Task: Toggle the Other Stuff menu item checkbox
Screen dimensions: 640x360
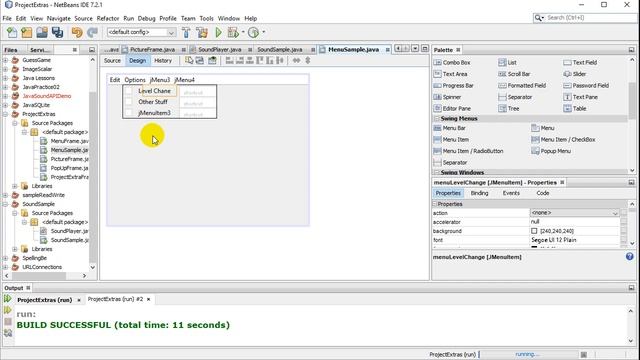Action: coord(129,102)
